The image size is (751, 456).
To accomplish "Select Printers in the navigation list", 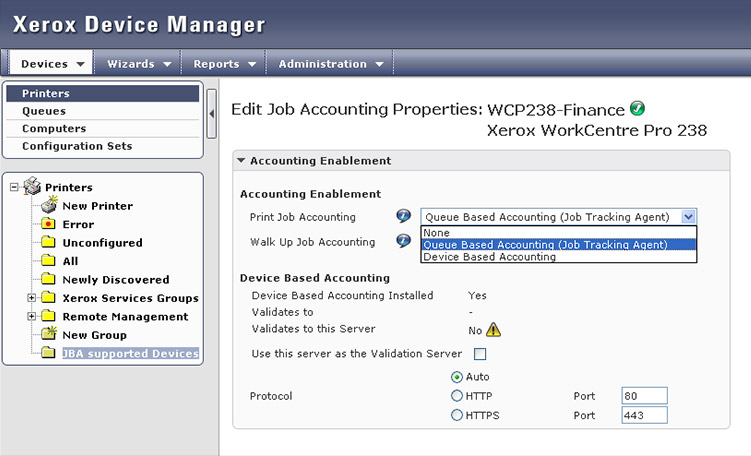I will (102, 93).
